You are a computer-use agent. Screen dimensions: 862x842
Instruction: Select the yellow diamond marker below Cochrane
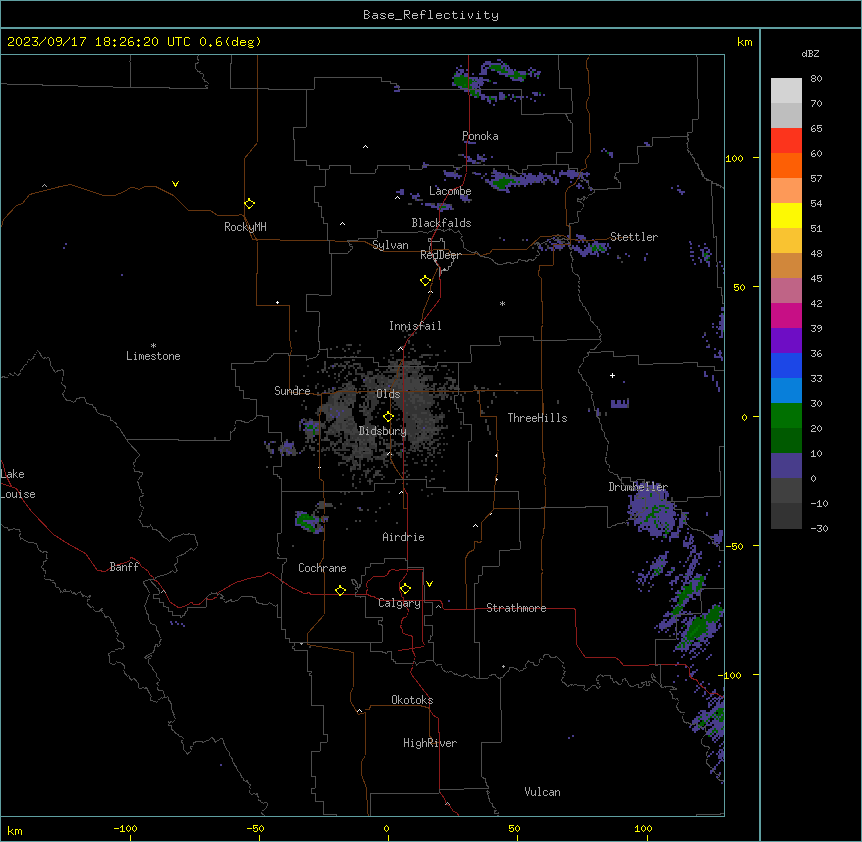[x=340, y=590]
